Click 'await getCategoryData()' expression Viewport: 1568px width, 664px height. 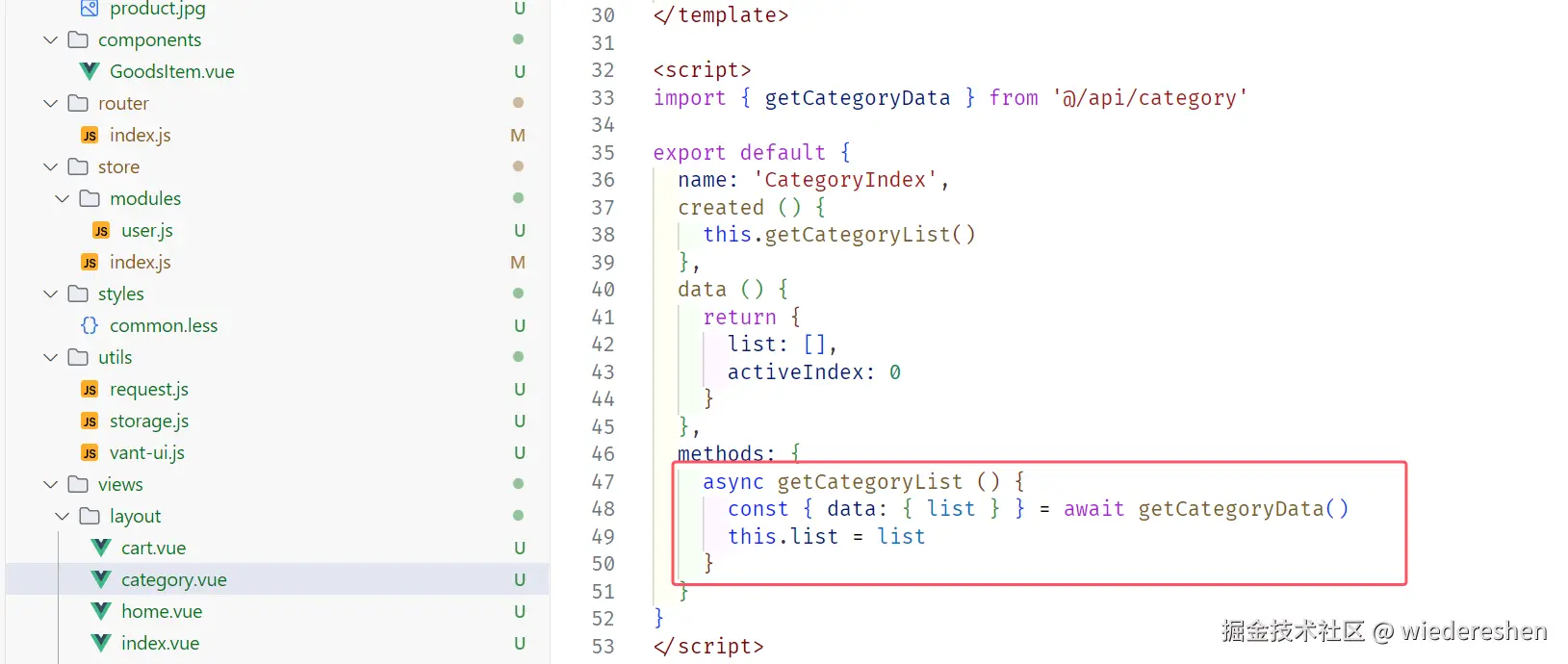coord(1206,509)
